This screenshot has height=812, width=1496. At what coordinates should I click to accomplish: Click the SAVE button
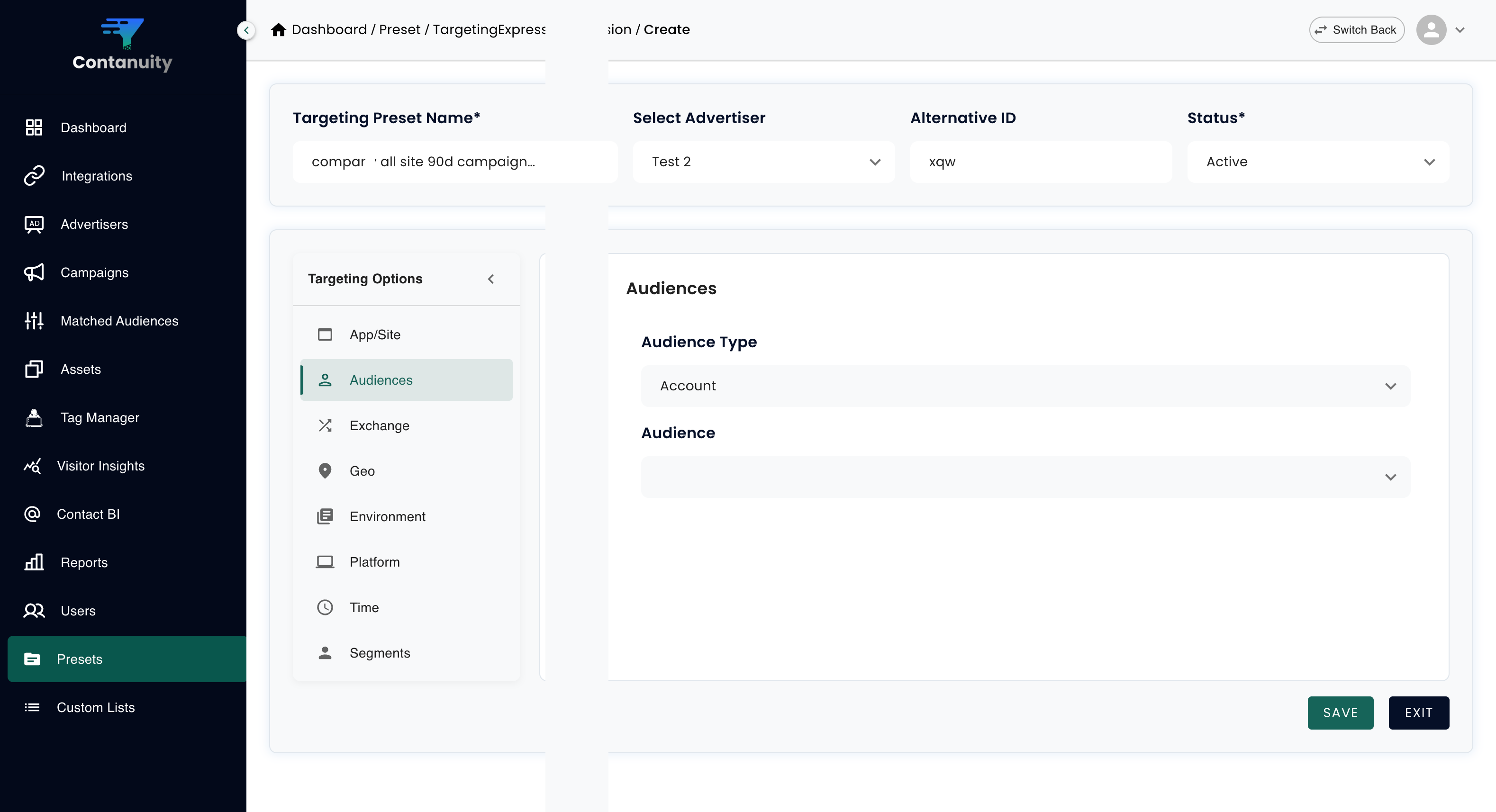1340,713
